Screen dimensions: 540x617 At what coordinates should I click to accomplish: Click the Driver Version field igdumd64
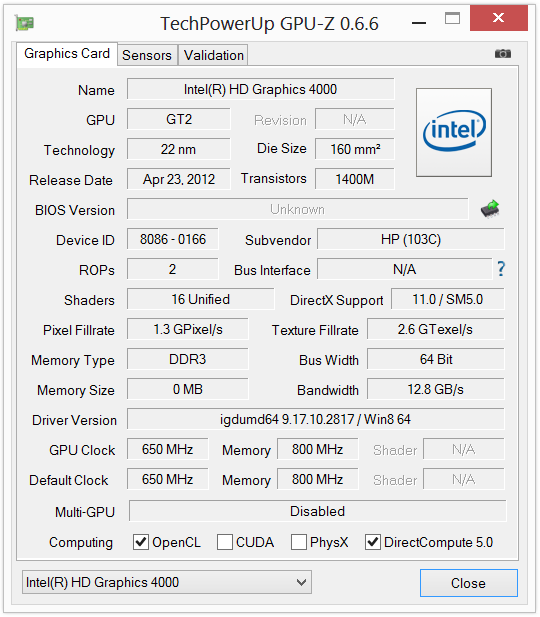[x=316, y=419]
